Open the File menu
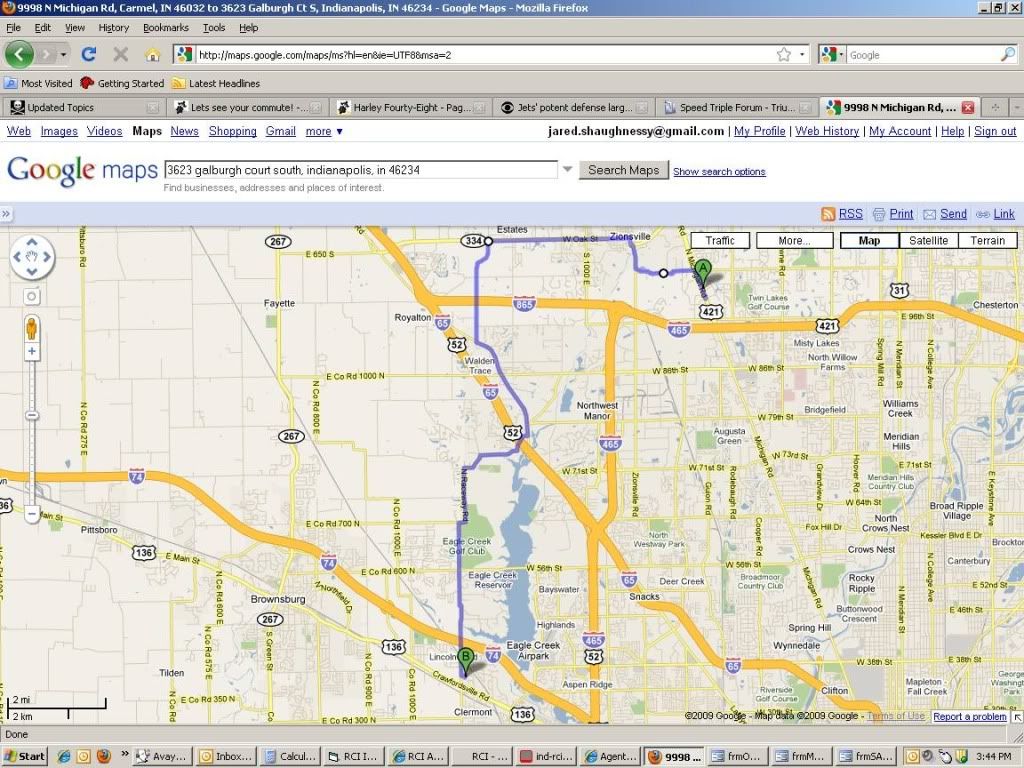1024x768 pixels. (13, 27)
